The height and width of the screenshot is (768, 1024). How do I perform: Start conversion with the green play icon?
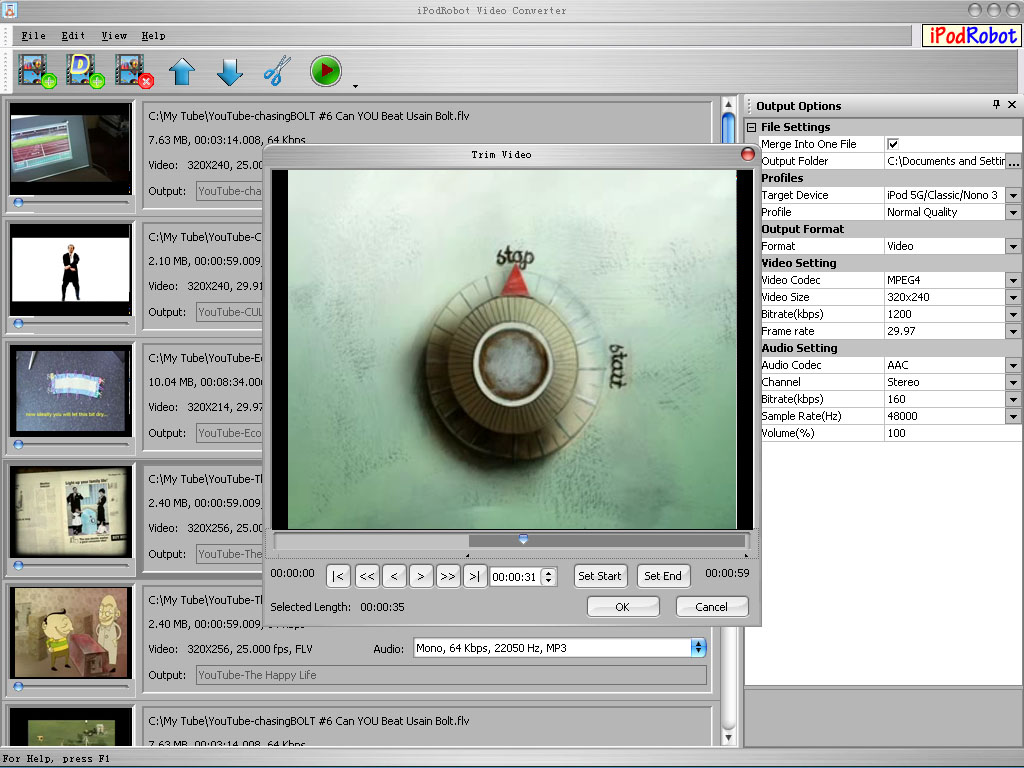tap(325, 72)
